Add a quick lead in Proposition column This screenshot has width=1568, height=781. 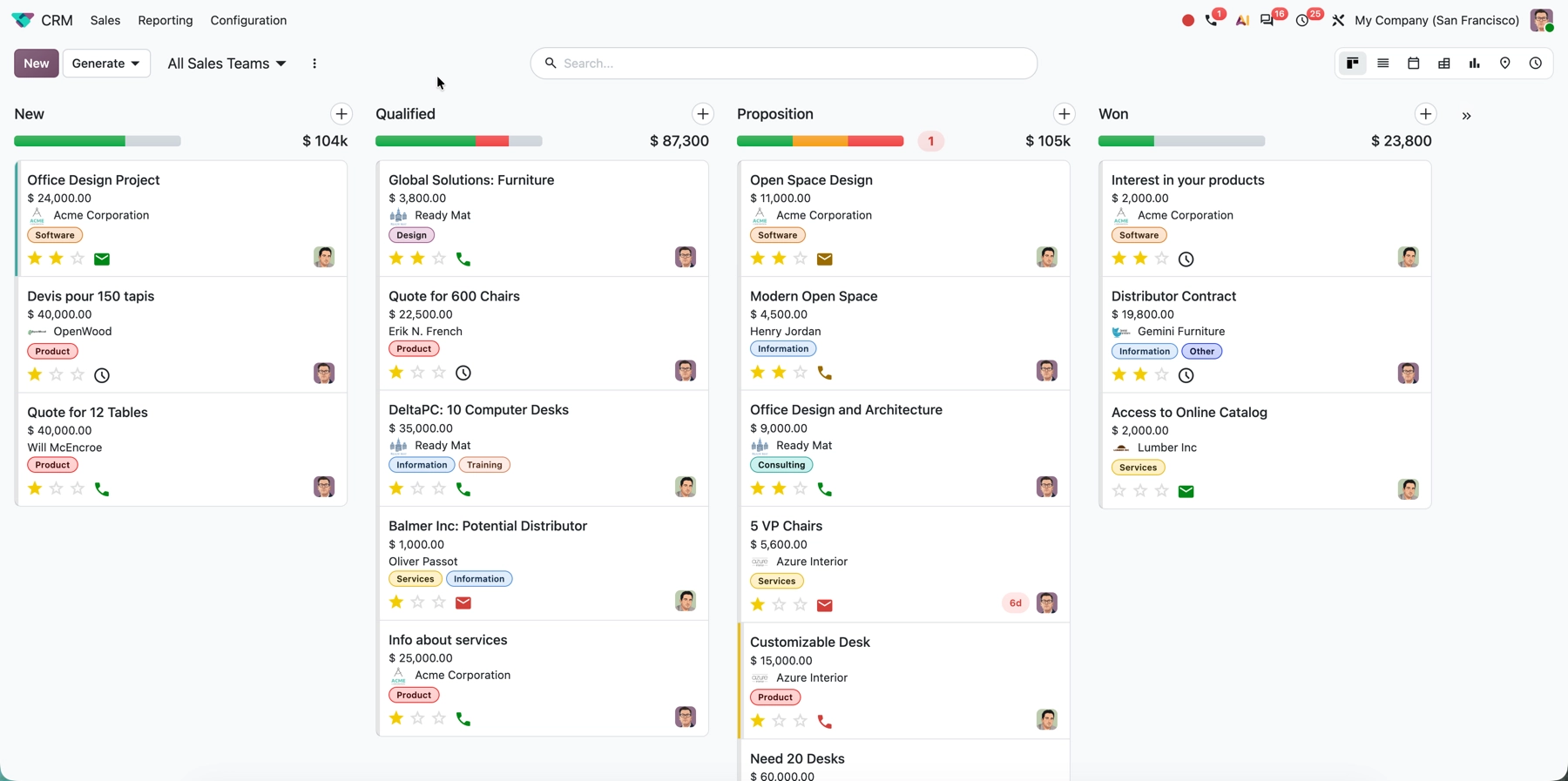coord(1064,114)
